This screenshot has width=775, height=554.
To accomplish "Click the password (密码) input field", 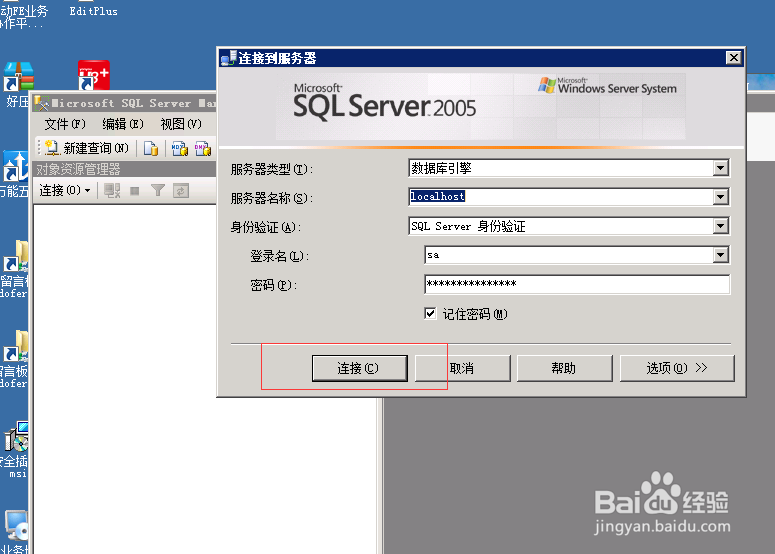I will 577,284.
